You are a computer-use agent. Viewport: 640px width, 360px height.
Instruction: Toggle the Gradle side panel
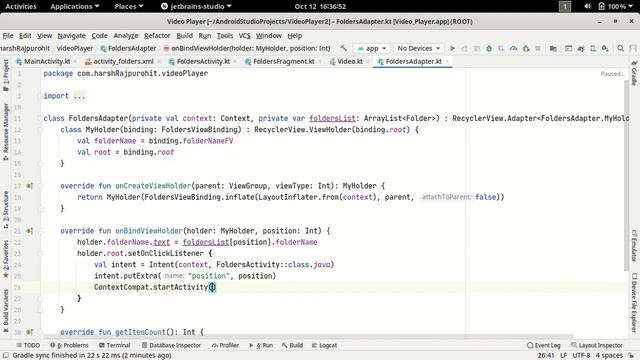[x=634, y=73]
